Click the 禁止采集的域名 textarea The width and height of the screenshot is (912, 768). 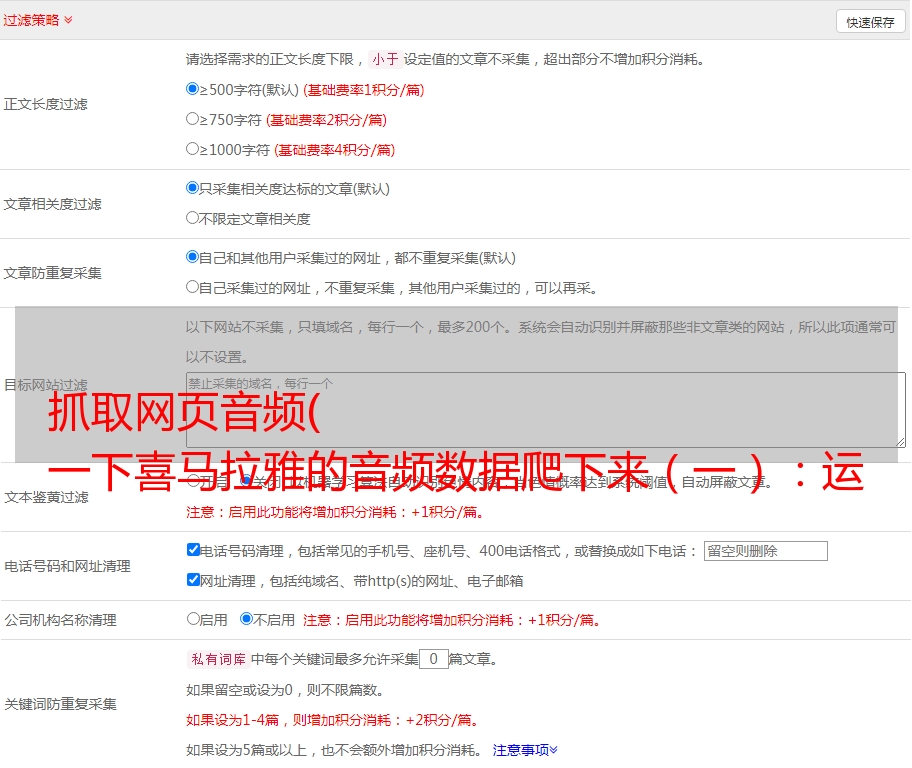pyautogui.click(x=546, y=410)
